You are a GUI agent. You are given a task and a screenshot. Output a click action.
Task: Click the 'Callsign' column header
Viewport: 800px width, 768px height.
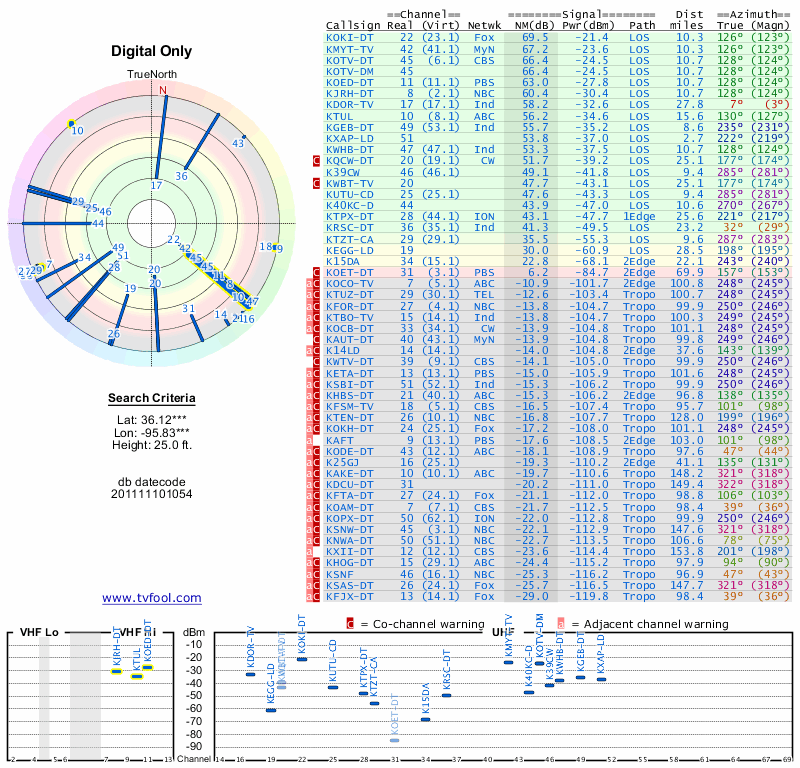click(x=353, y=26)
